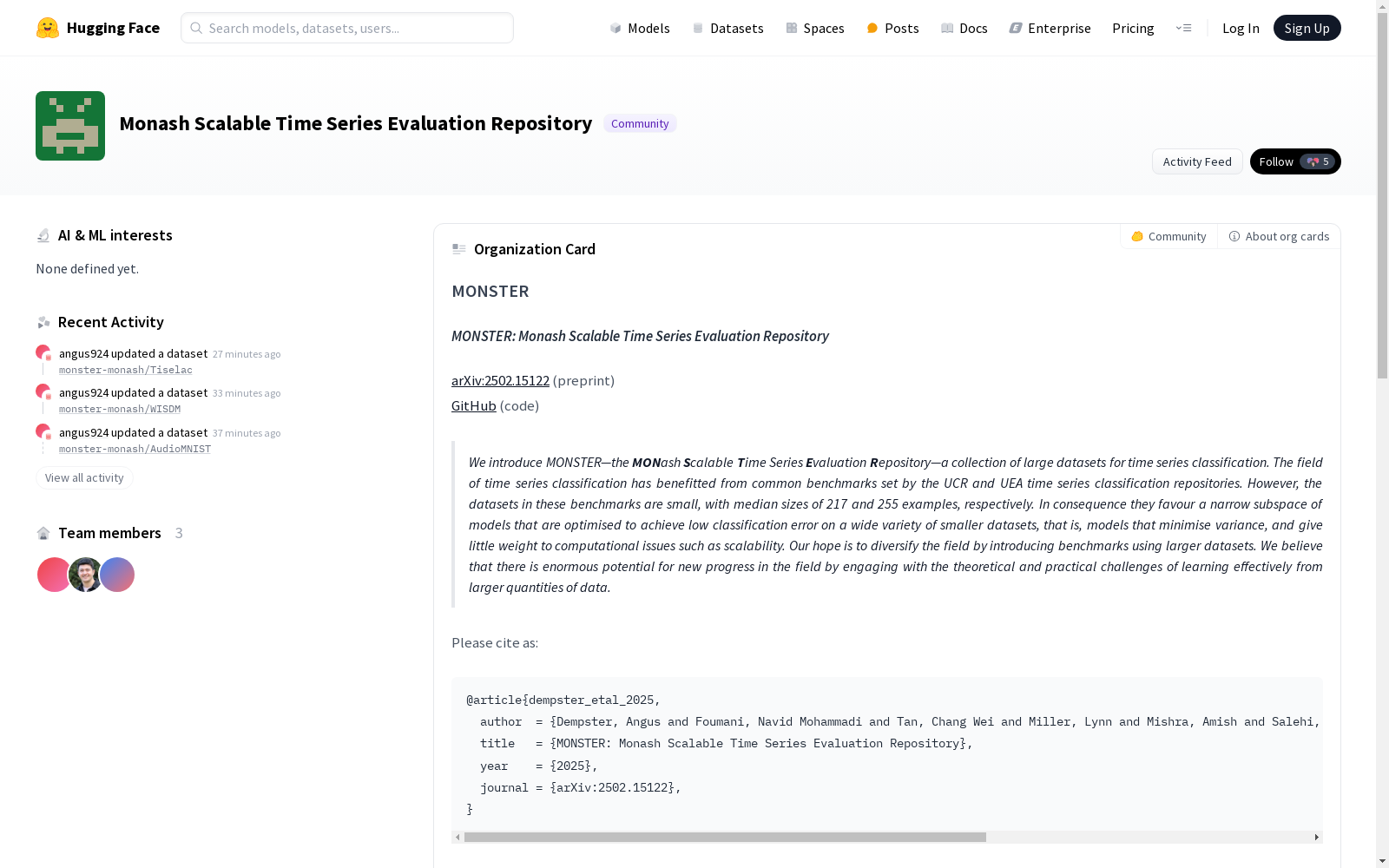Click the search magnifier icon
1389x868 pixels.
[196, 28]
